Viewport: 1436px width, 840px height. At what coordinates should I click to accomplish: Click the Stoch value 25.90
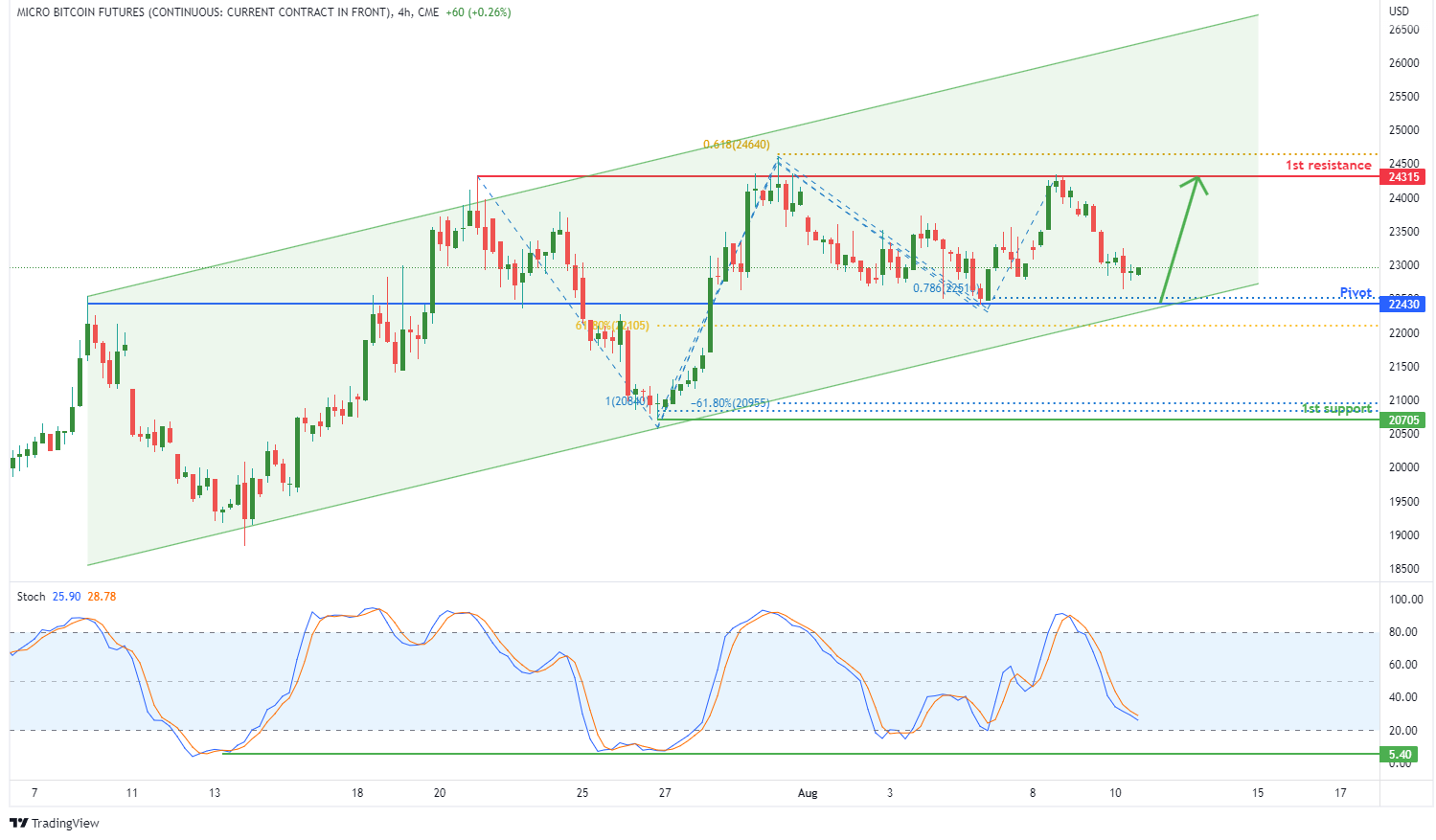[66, 597]
